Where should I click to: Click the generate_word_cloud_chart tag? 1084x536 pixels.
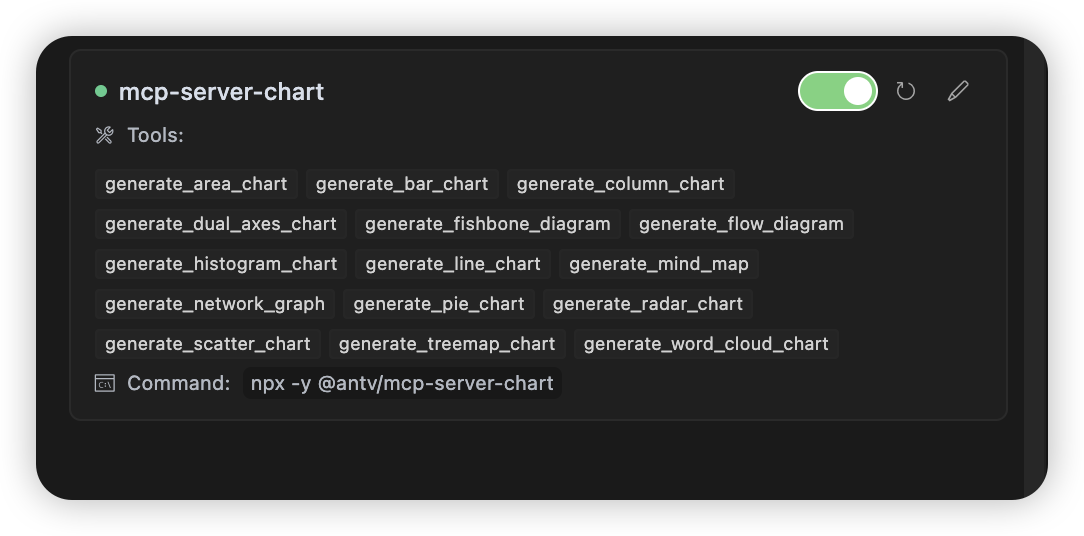point(707,344)
